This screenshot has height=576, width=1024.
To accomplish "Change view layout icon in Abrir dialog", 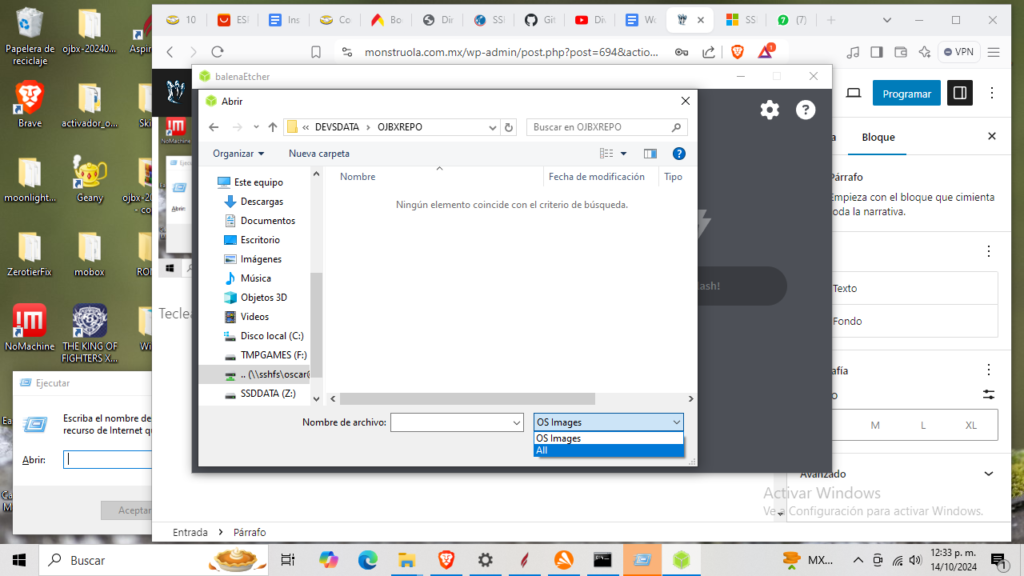I will 606,153.
